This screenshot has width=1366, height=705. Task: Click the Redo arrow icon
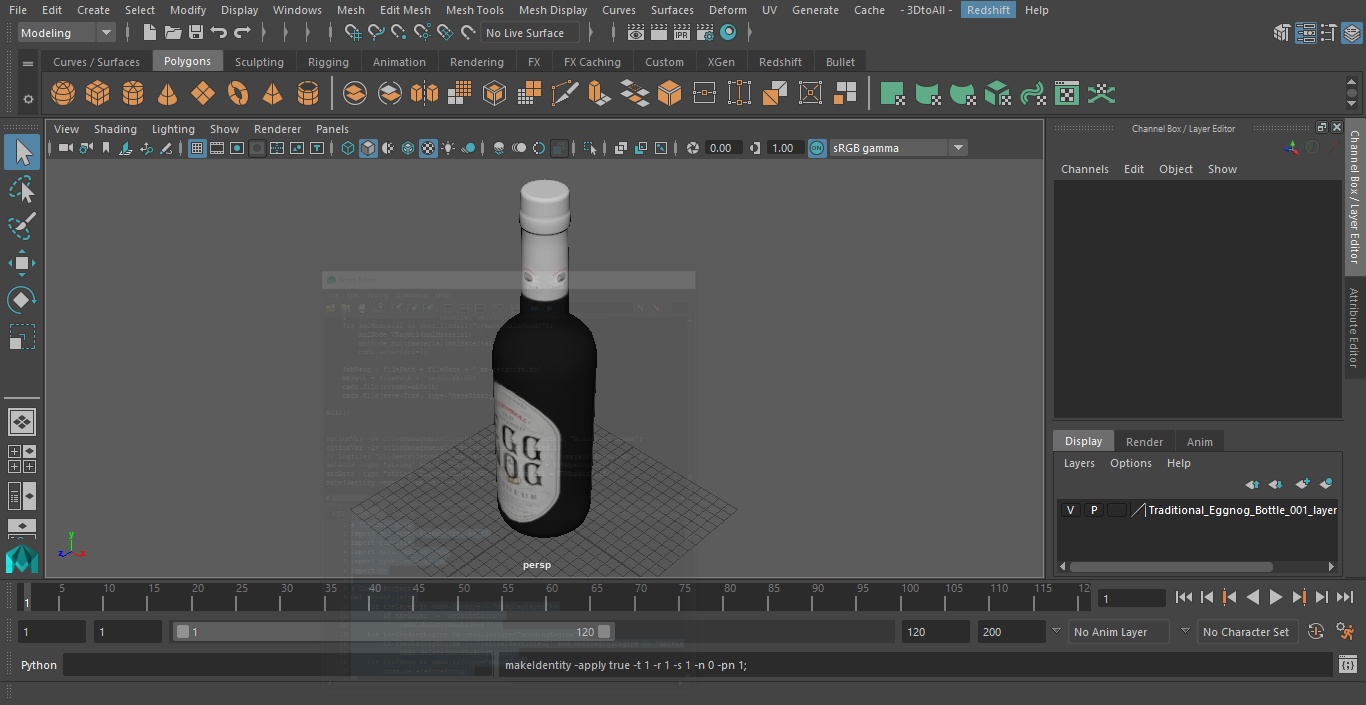coord(242,33)
